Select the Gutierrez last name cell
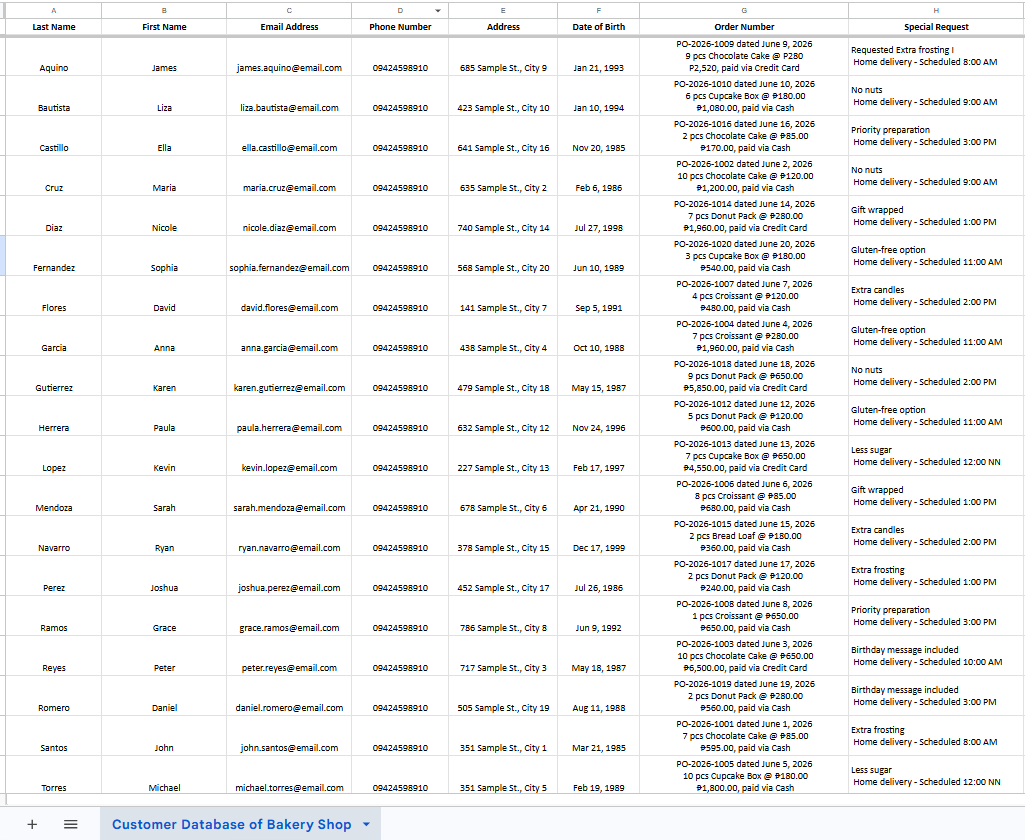 pos(54,376)
